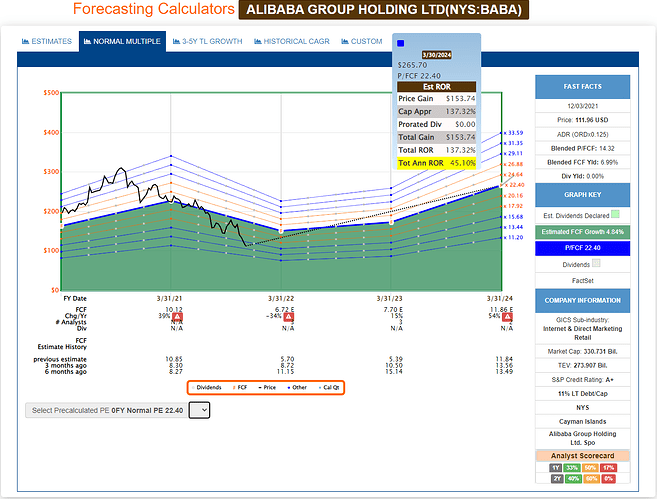Click the red 17% scorecard badge
The width and height of the screenshot is (657, 499).
point(608,468)
